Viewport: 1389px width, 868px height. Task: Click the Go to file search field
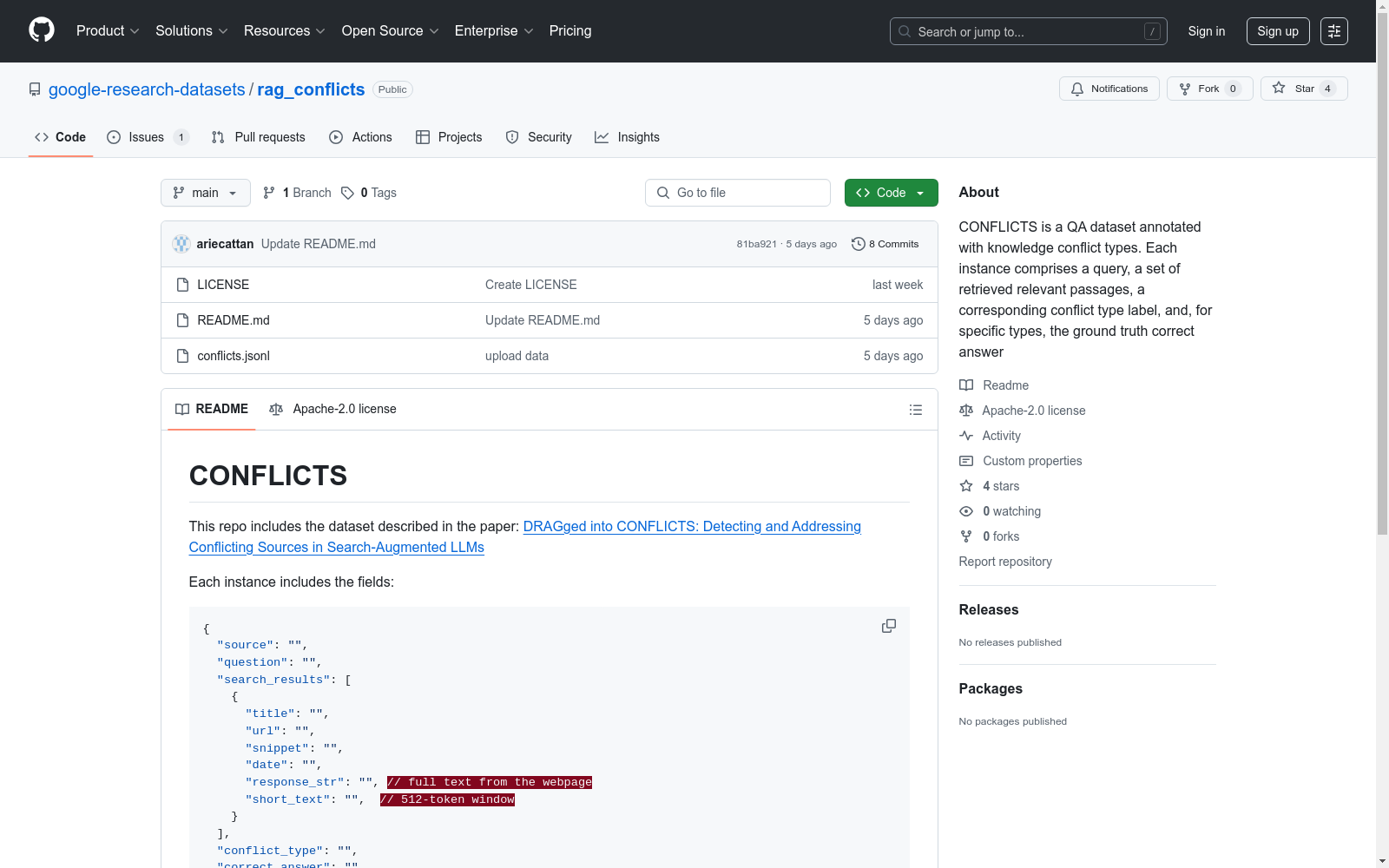click(738, 193)
